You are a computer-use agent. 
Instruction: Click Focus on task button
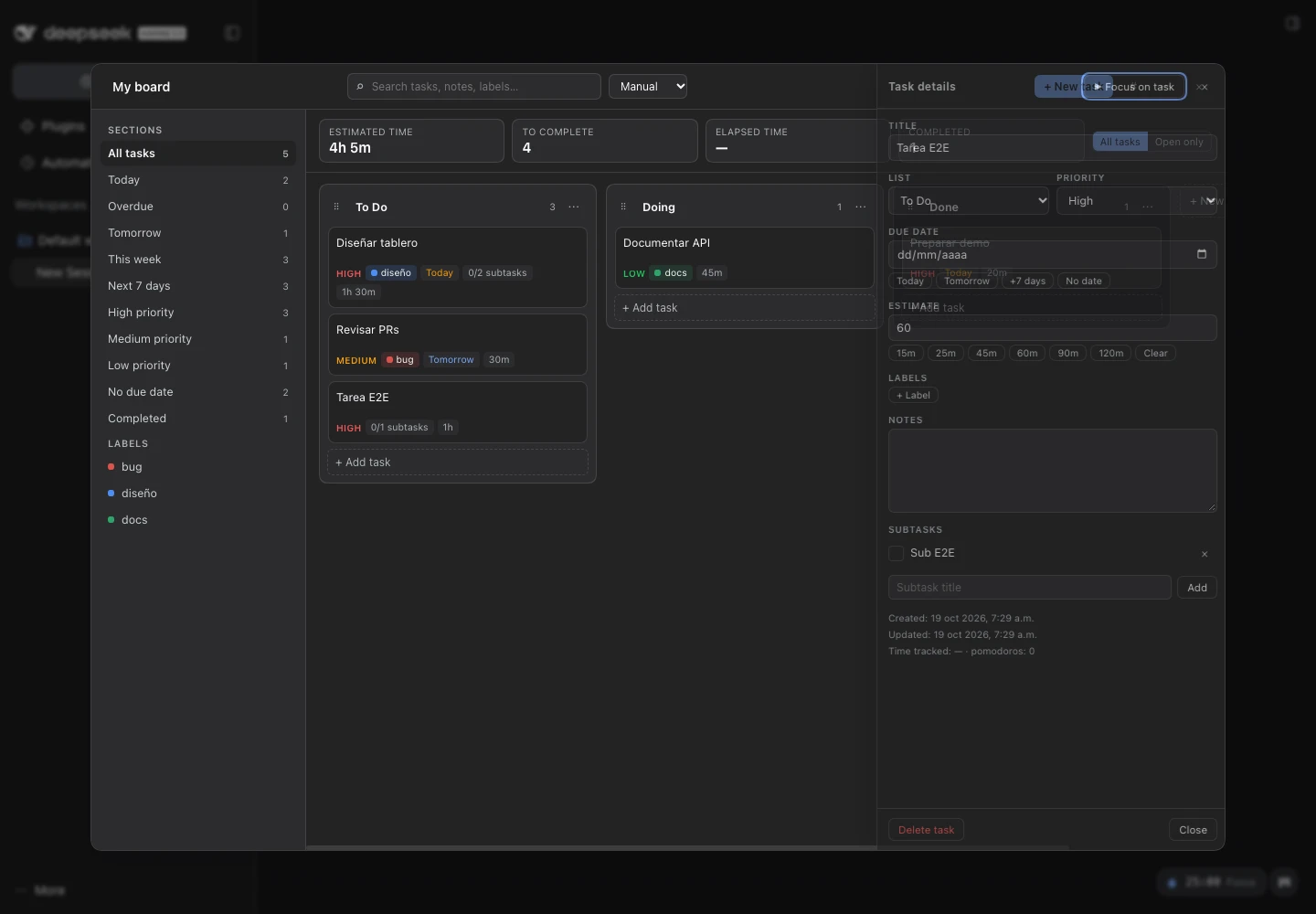click(x=1134, y=87)
